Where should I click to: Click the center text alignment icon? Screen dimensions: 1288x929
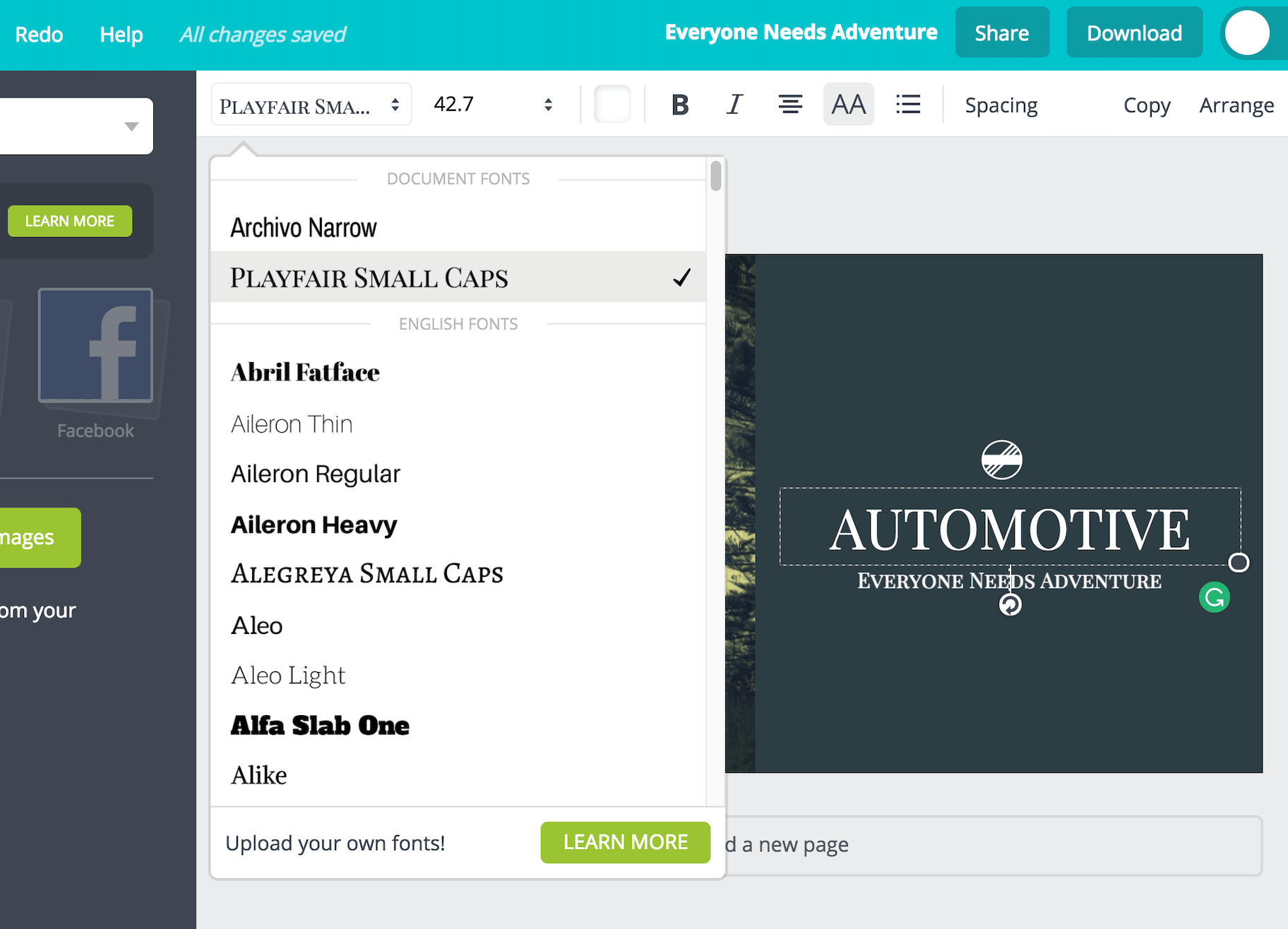(x=789, y=104)
